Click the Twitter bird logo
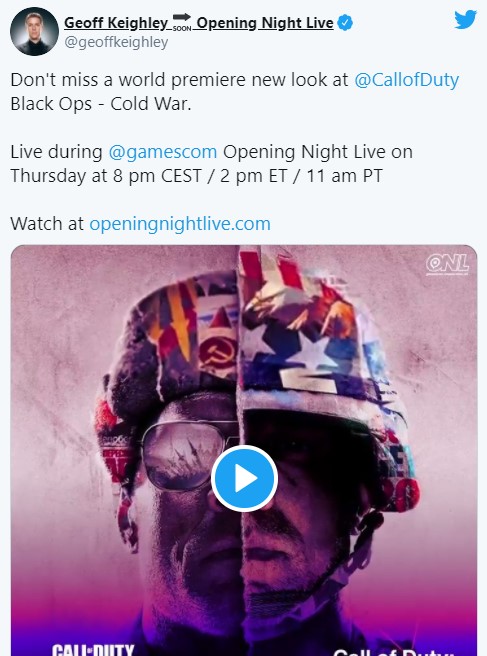Viewport: 487px width, 656px height. pos(465,19)
